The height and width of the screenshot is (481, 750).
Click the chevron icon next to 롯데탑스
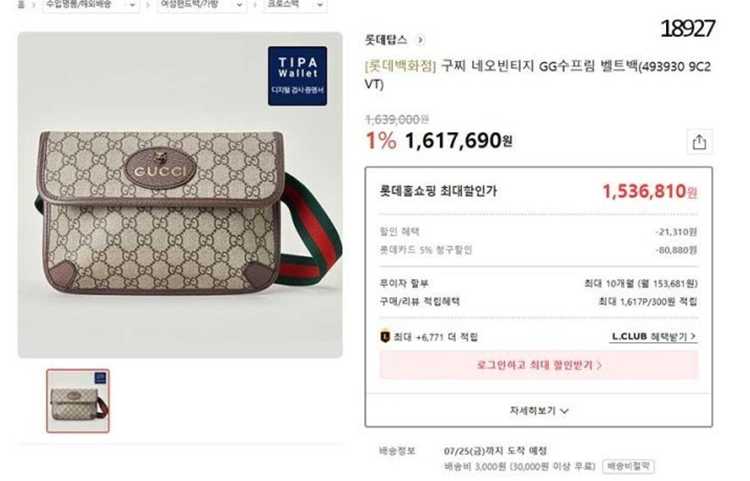click(x=420, y=40)
